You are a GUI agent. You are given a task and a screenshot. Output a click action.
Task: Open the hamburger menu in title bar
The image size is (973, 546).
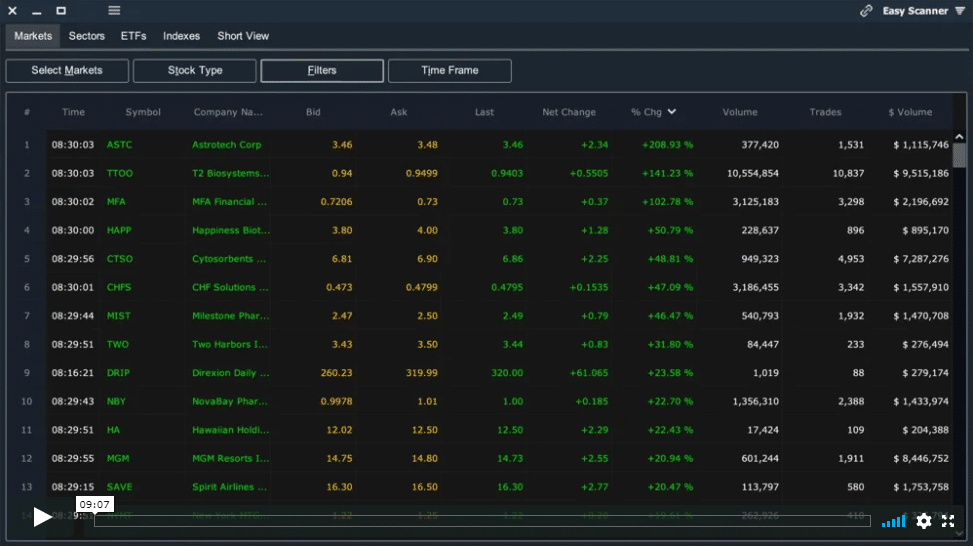coord(114,11)
